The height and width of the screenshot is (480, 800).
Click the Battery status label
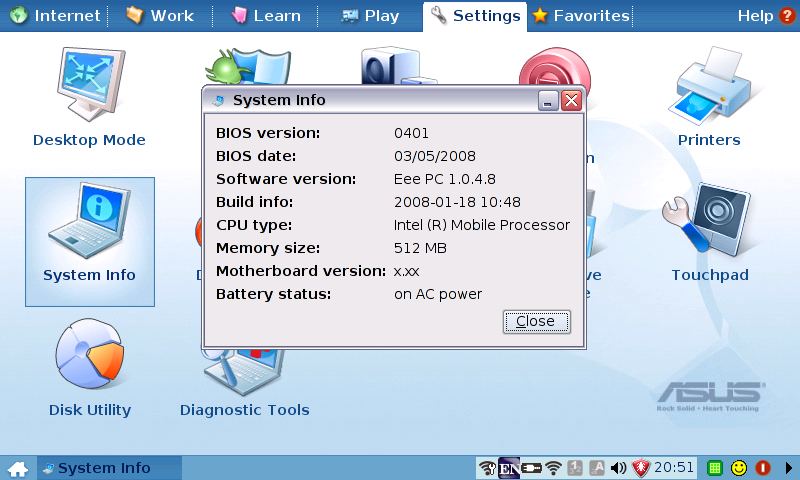[273, 294]
